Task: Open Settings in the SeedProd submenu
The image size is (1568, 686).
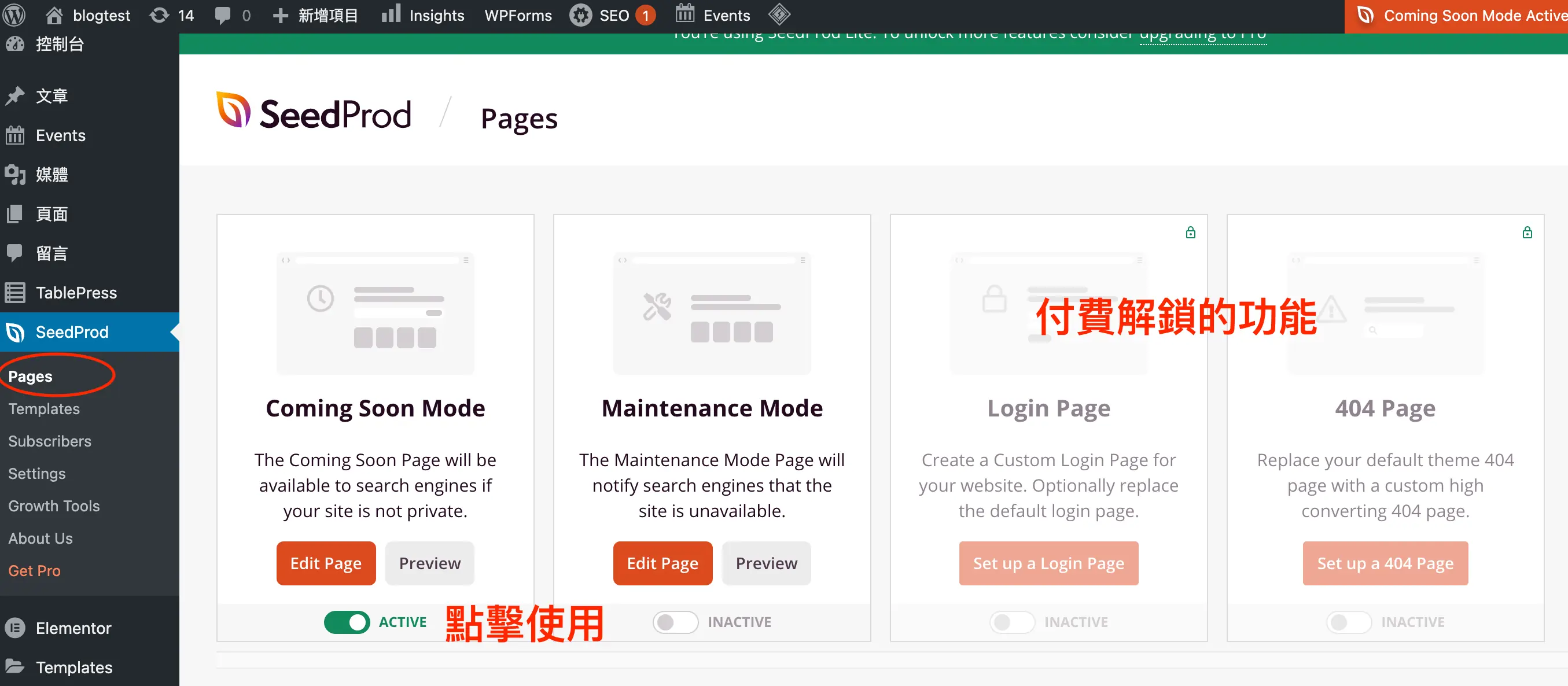Action: click(37, 474)
